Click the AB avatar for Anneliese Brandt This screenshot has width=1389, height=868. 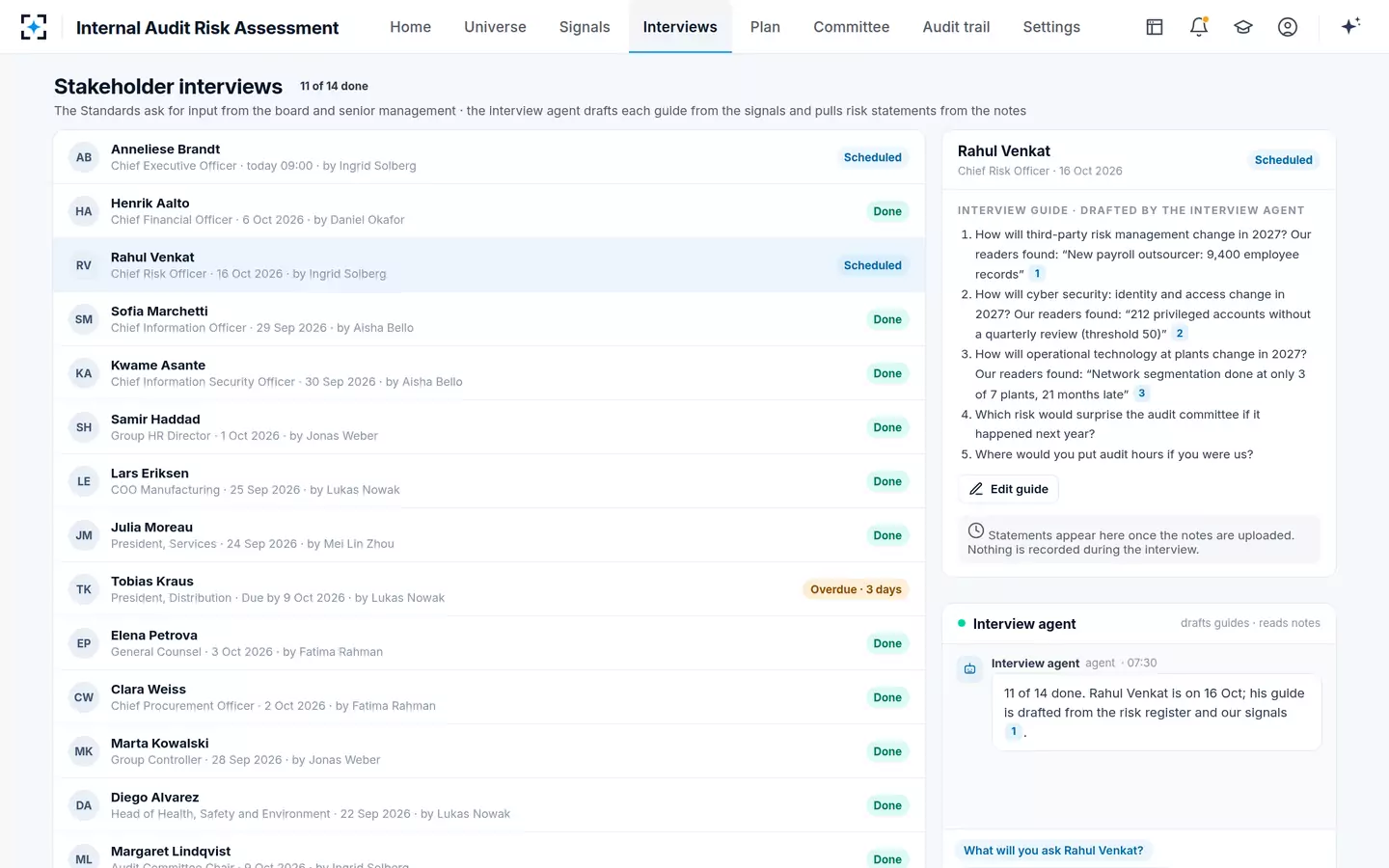click(x=84, y=157)
